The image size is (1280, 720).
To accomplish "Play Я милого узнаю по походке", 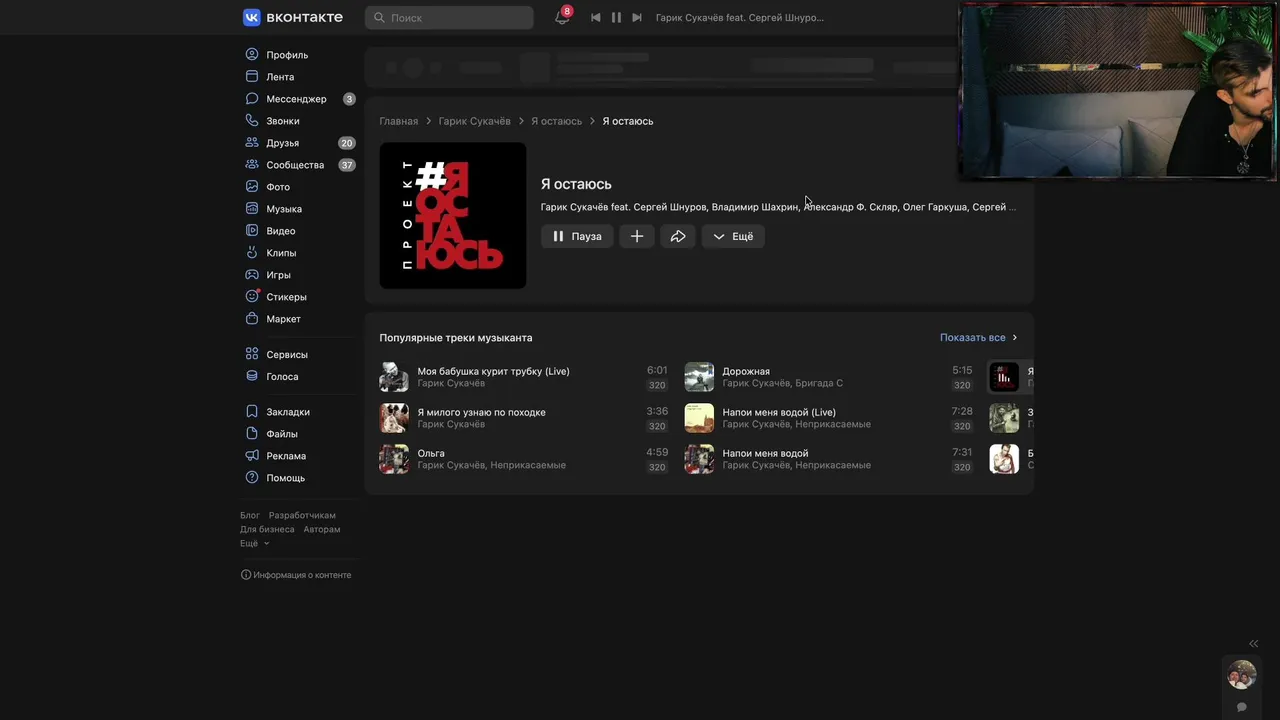I will [524, 418].
